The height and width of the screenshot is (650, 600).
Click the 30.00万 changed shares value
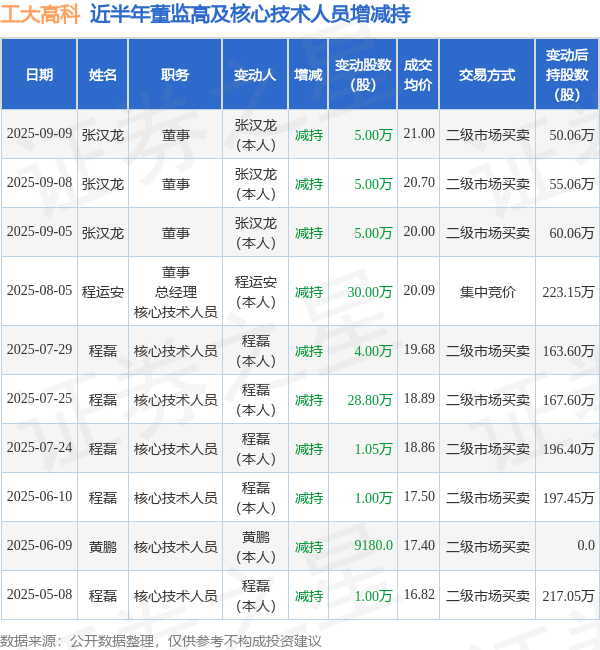370,292
